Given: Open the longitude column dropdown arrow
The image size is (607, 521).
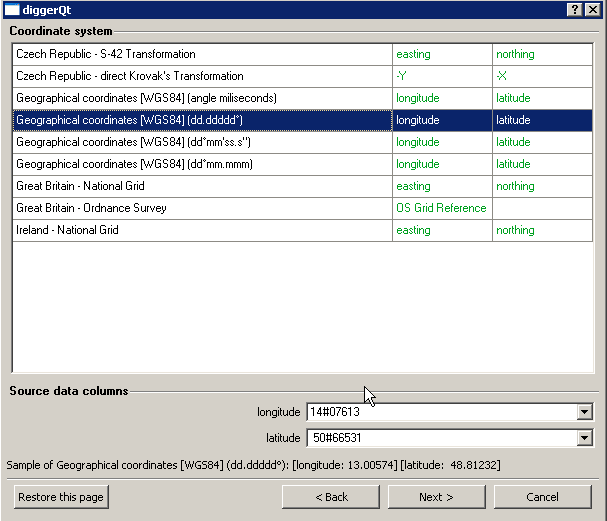Looking at the screenshot, I should (584, 412).
